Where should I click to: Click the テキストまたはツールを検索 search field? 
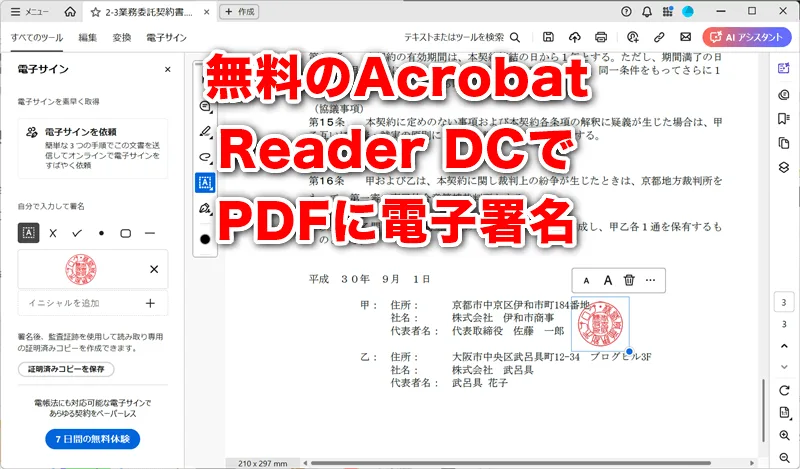pyautogui.click(x=462, y=37)
